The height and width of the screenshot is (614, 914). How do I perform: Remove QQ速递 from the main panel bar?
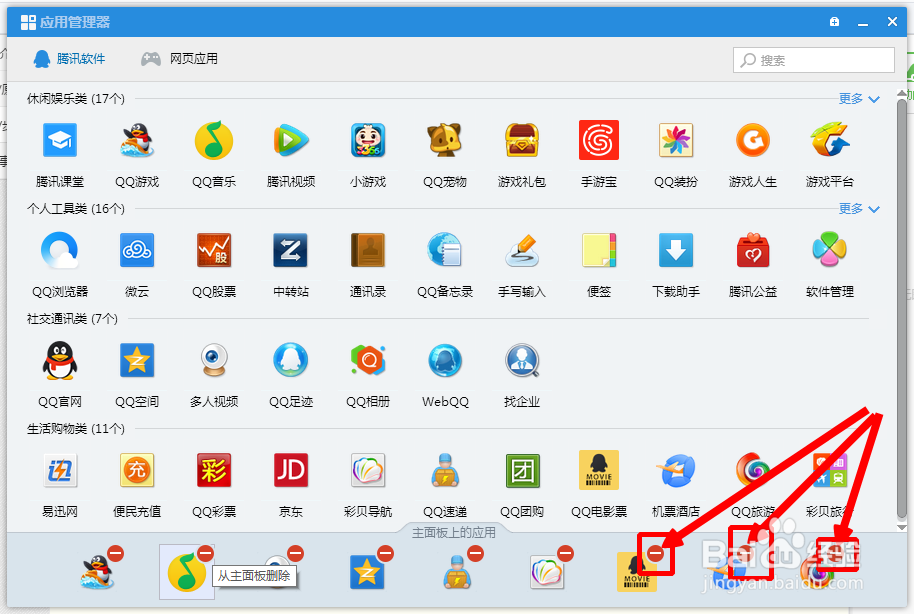(476, 553)
